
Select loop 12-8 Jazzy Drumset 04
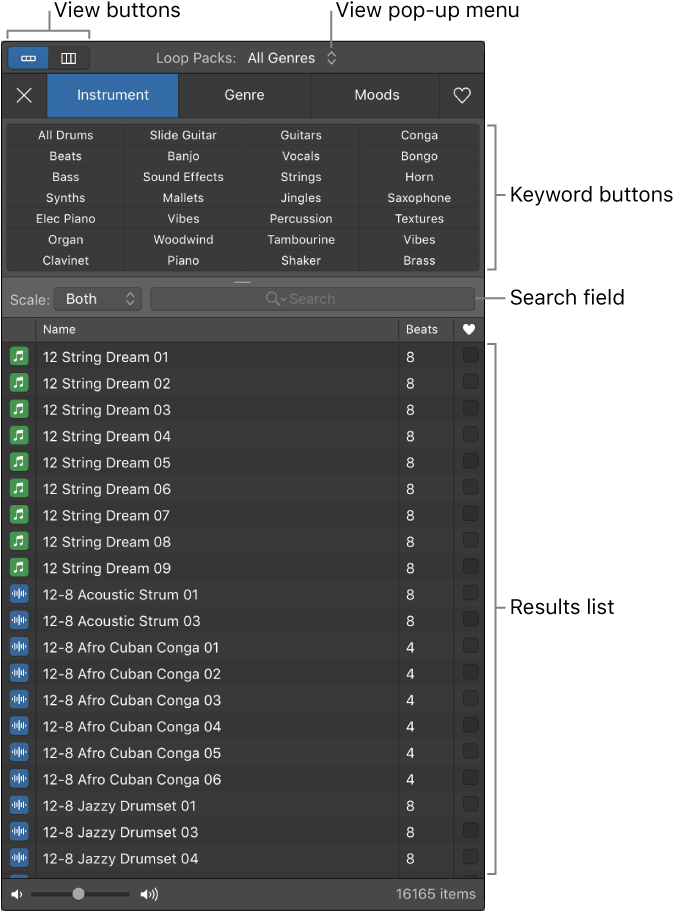tap(243, 858)
